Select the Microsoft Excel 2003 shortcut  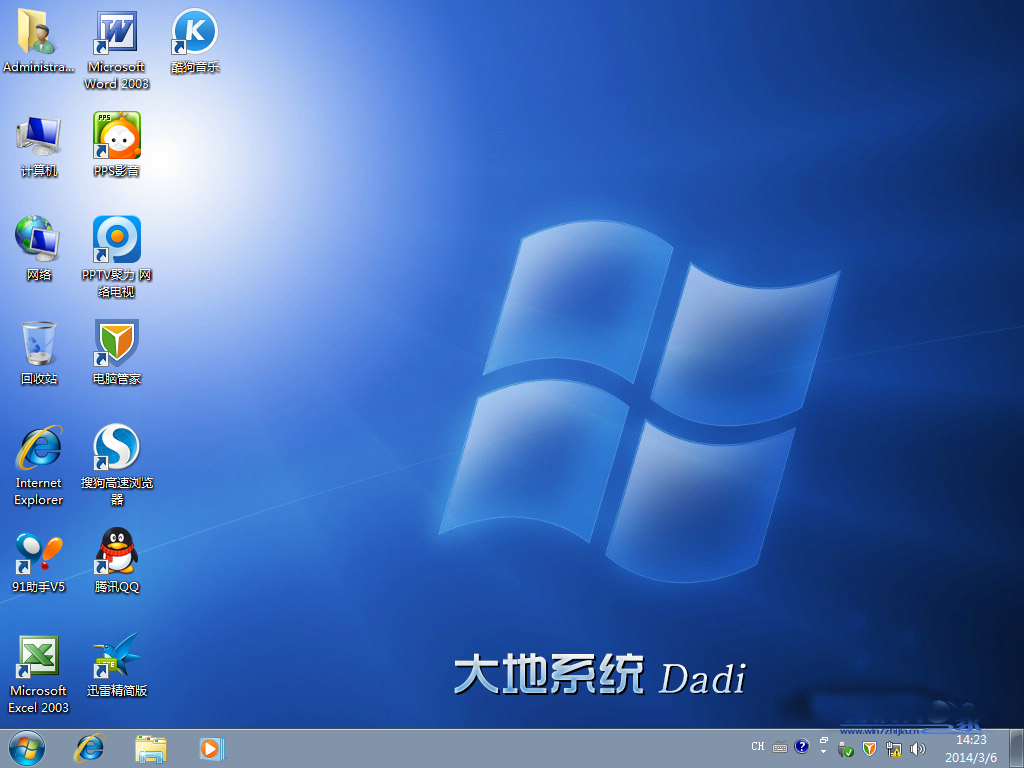pos(38,656)
